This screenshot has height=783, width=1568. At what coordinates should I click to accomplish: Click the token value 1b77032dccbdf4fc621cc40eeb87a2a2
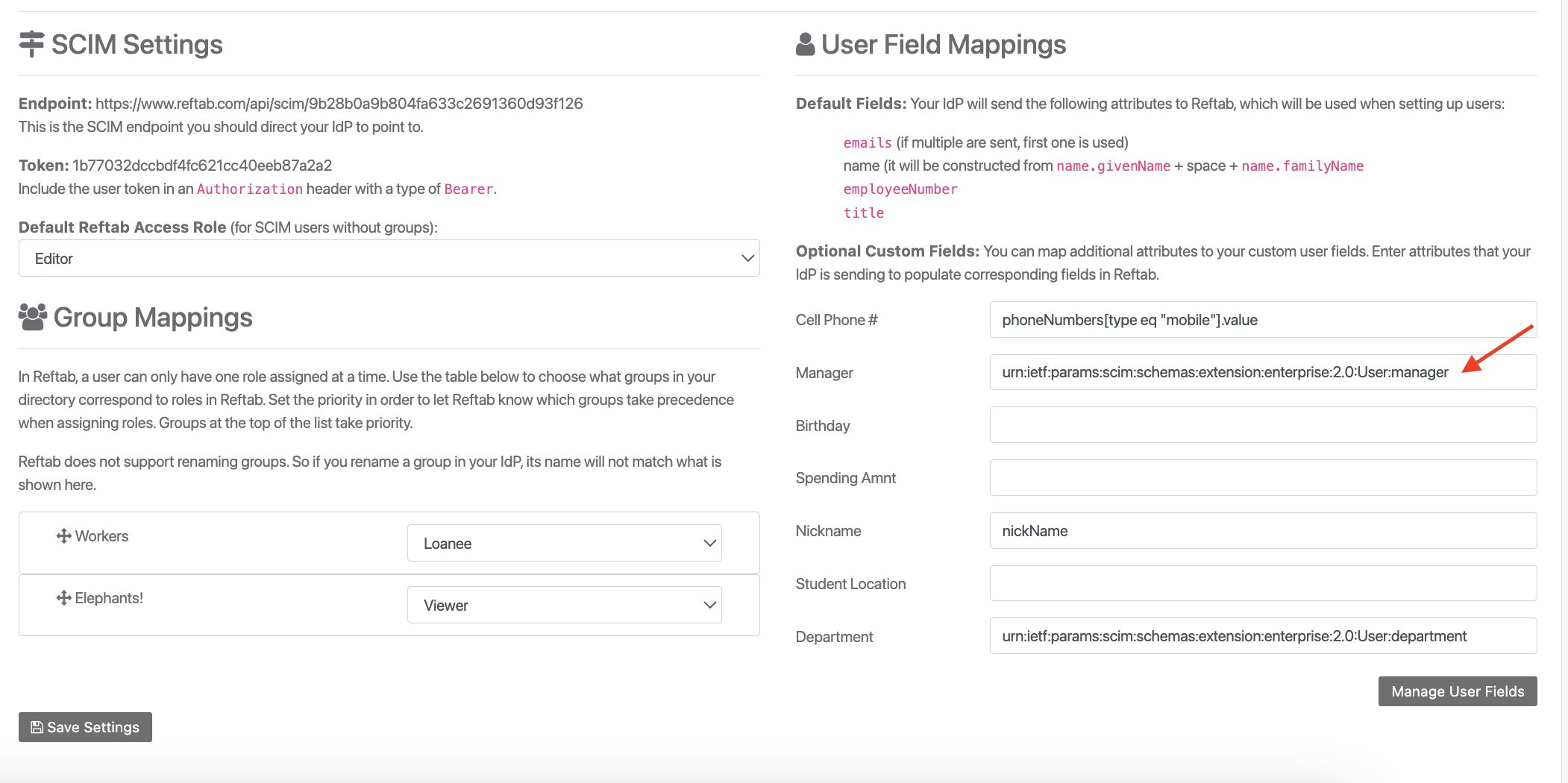(x=202, y=166)
